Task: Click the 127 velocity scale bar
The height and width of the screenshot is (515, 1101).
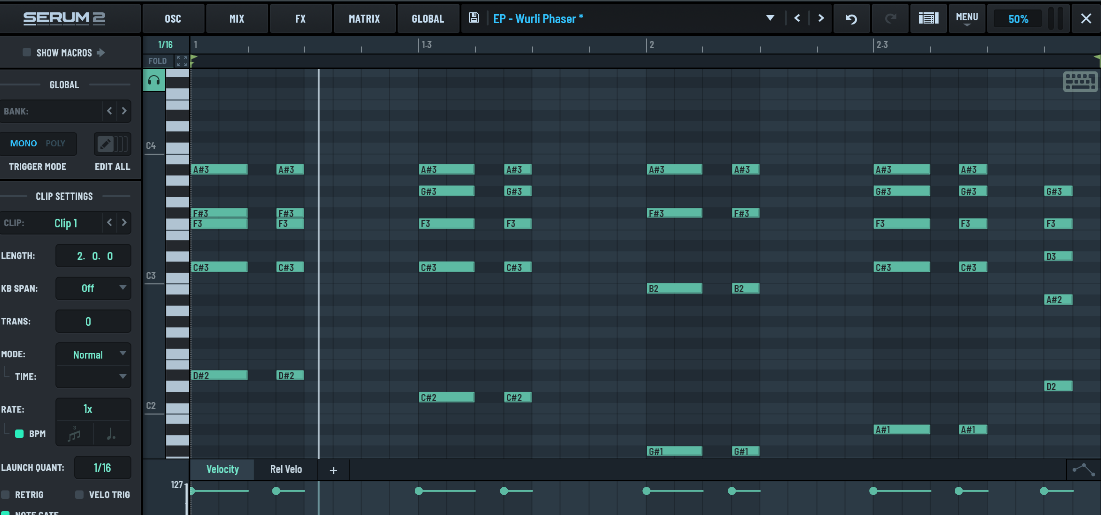Action: [x=187, y=498]
